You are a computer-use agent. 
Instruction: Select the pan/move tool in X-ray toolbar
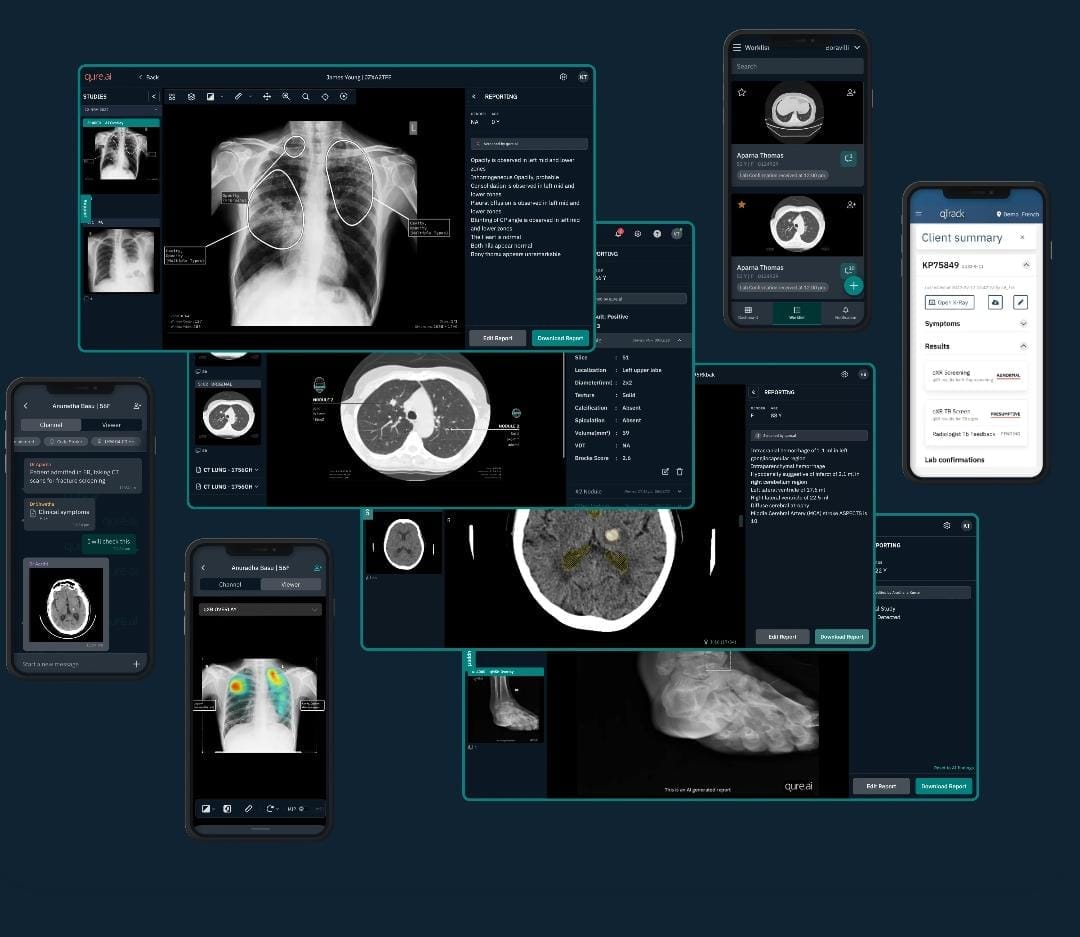click(267, 97)
